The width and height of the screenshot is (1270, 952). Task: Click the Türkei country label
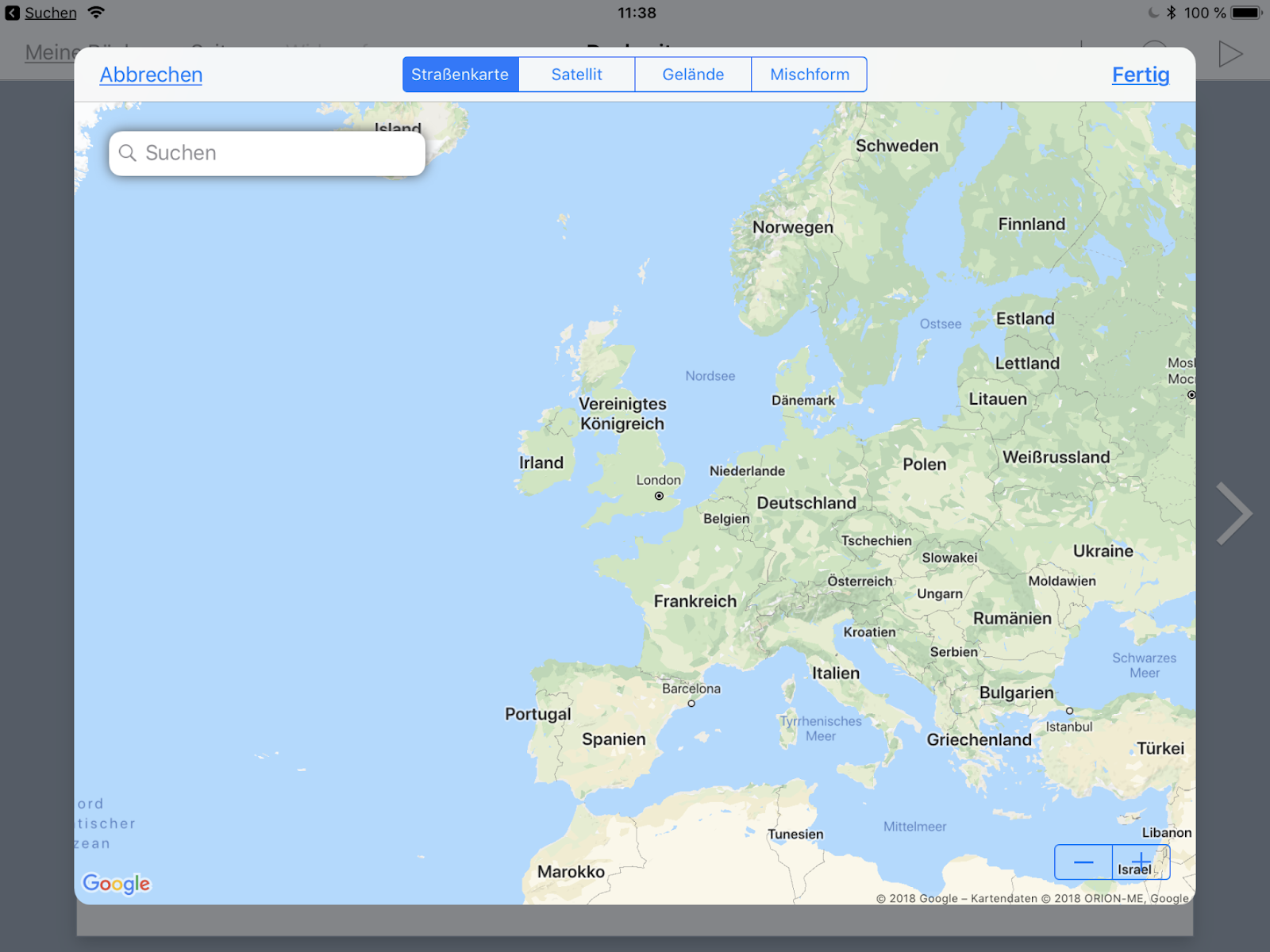point(1160,749)
